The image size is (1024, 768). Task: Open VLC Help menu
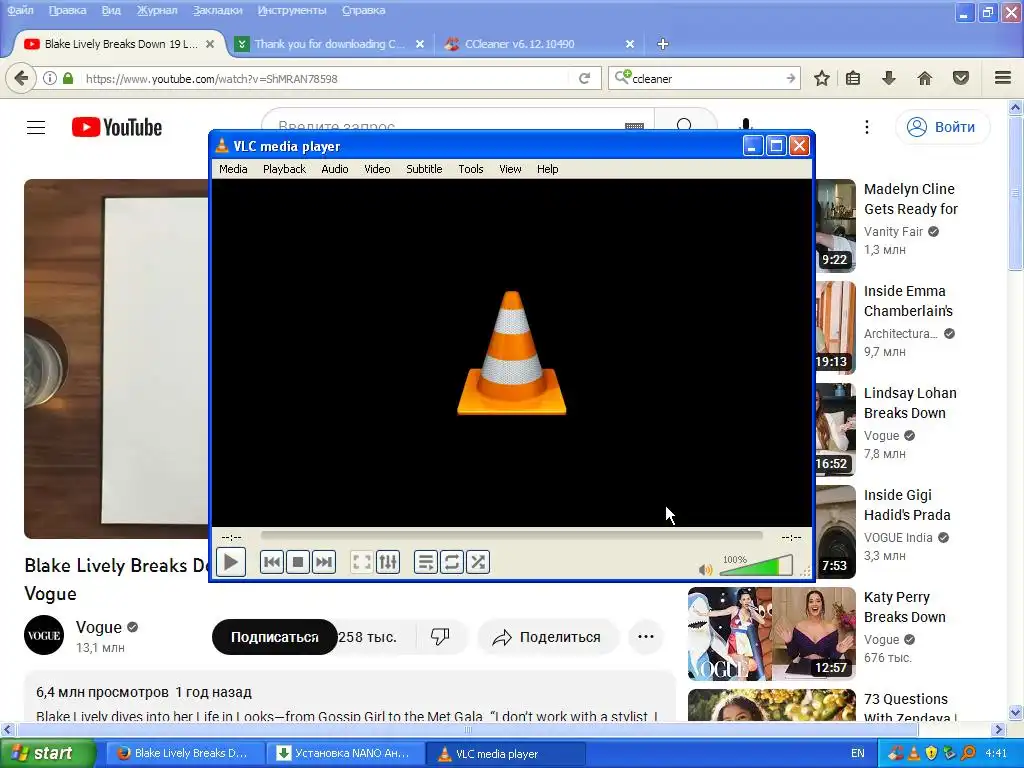coord(547,169)
